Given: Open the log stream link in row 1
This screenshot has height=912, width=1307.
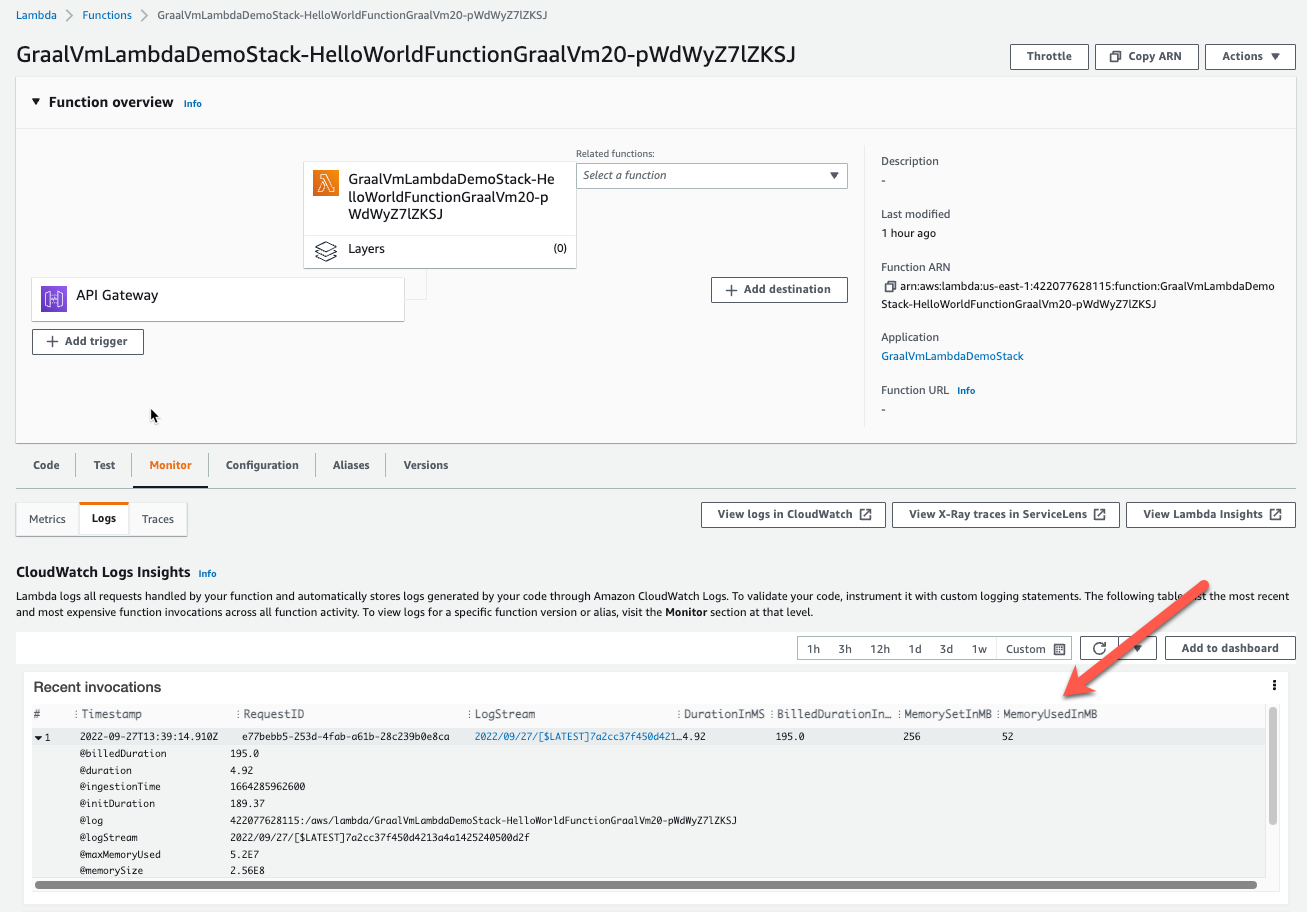Looking at the screenshot, I should click(577, 737).
